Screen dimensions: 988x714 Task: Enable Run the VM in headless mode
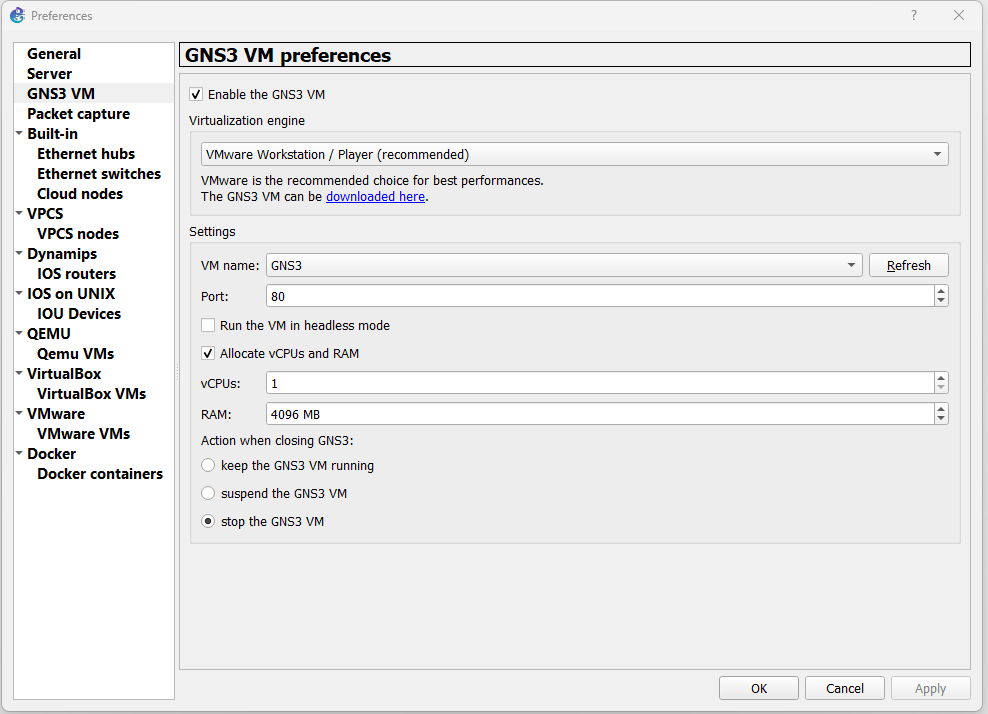click(208, 325)
